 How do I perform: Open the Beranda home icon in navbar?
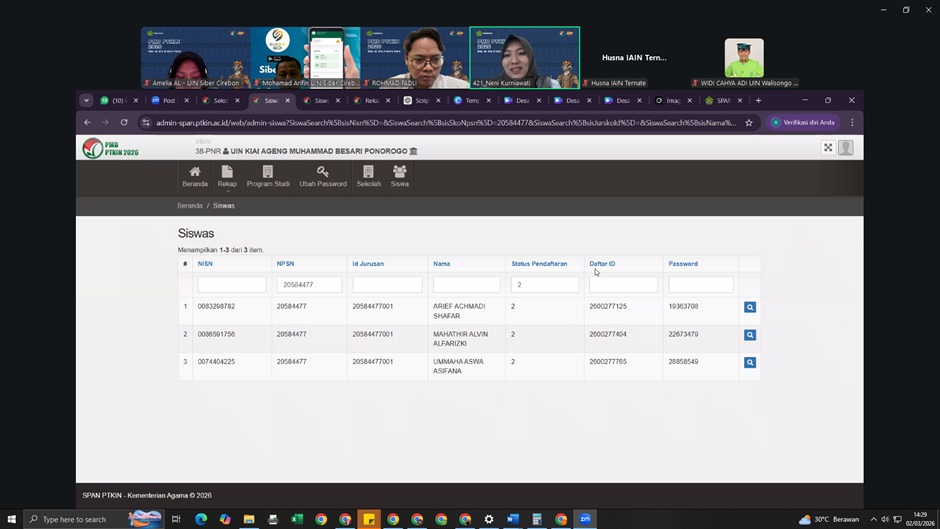click(195, 176)
